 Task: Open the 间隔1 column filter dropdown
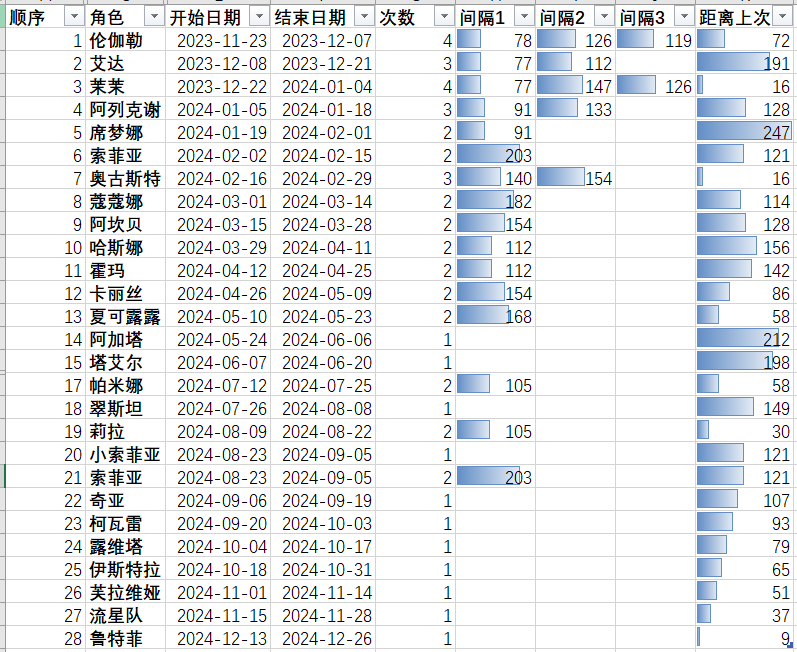pos(524,17)
